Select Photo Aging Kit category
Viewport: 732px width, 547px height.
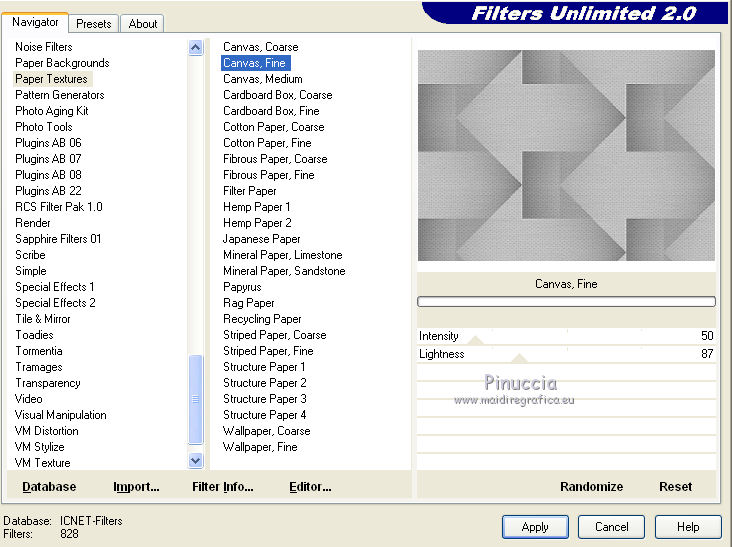pos(52,111)
